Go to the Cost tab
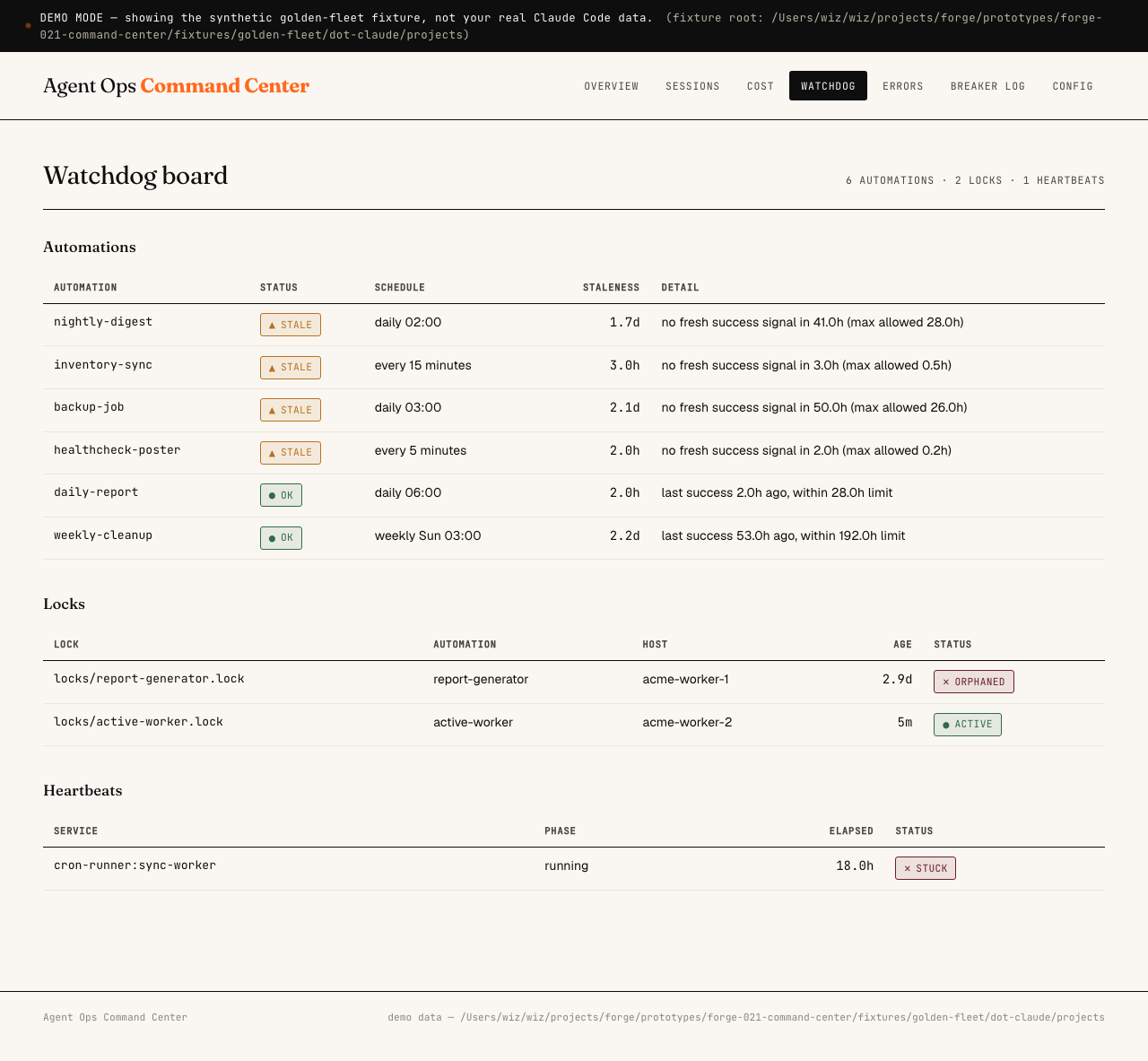Screen dimensions: 1148x1061 (x=761, y=86)
